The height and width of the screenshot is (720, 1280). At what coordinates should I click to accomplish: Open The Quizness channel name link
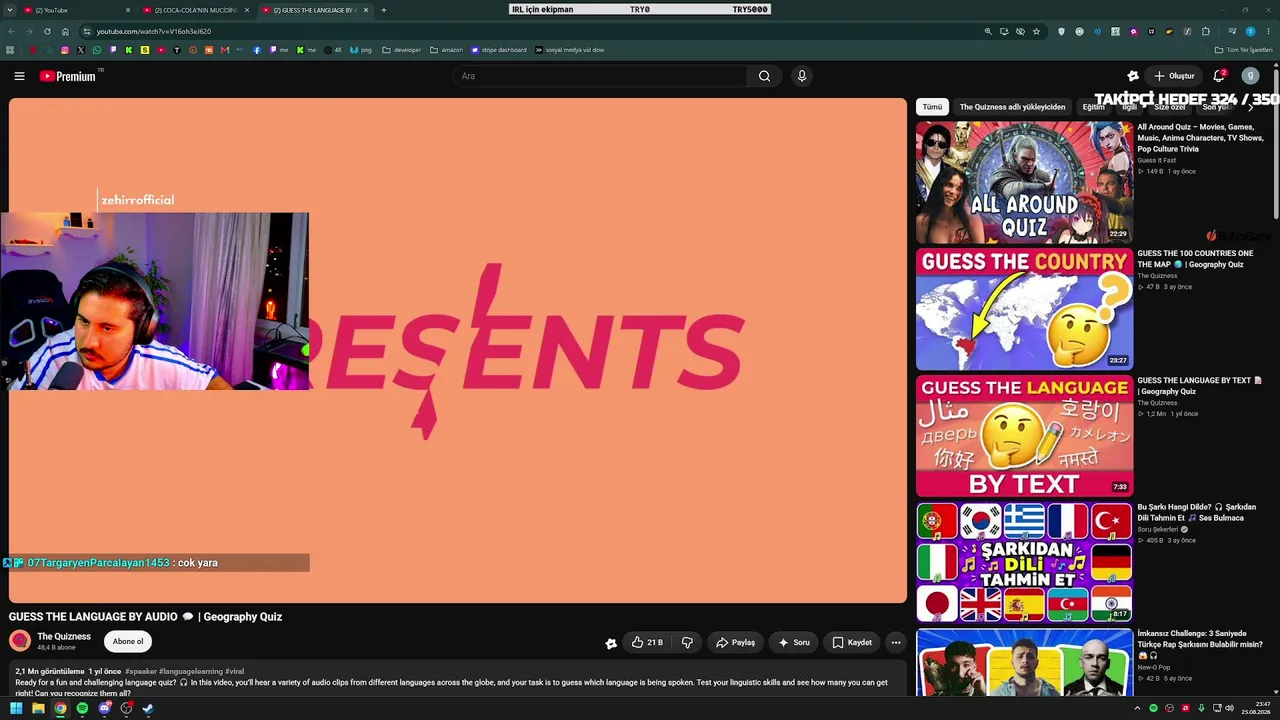click(64, 636)
